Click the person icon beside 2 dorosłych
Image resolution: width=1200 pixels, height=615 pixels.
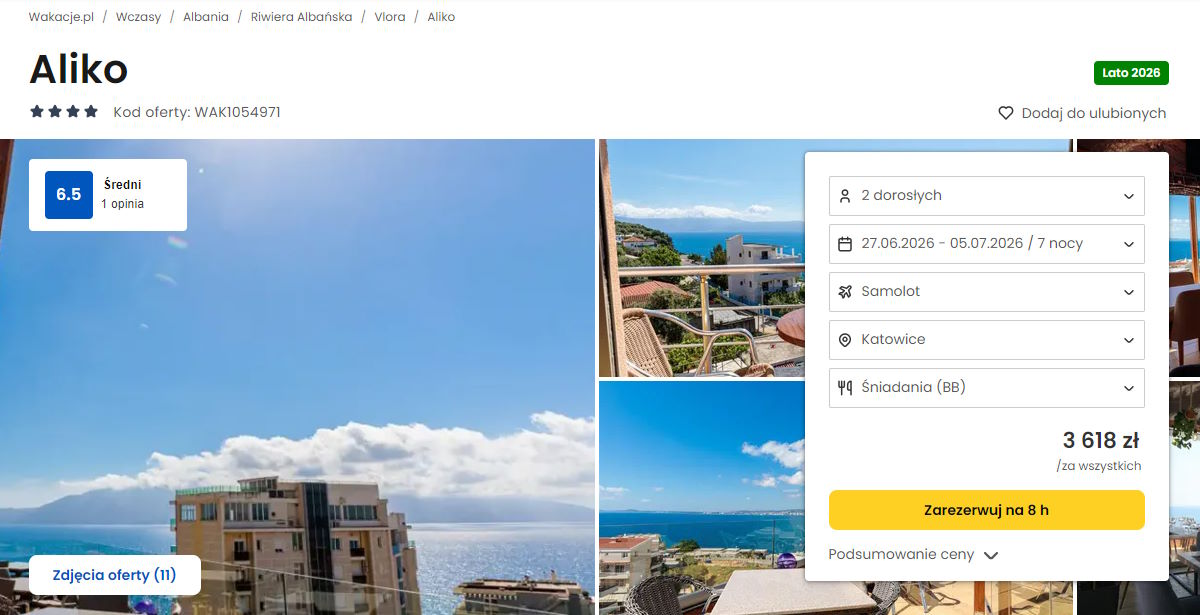[x=845, y=196]
